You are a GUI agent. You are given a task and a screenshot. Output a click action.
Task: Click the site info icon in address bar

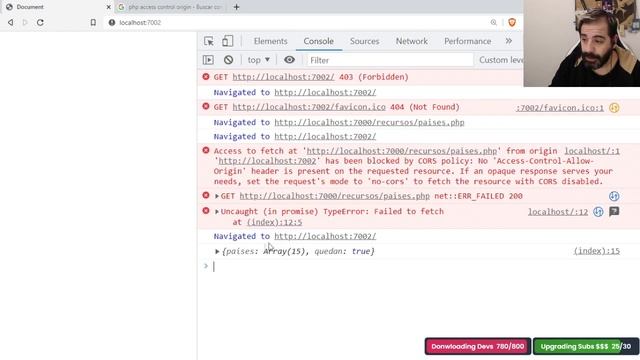112,22
